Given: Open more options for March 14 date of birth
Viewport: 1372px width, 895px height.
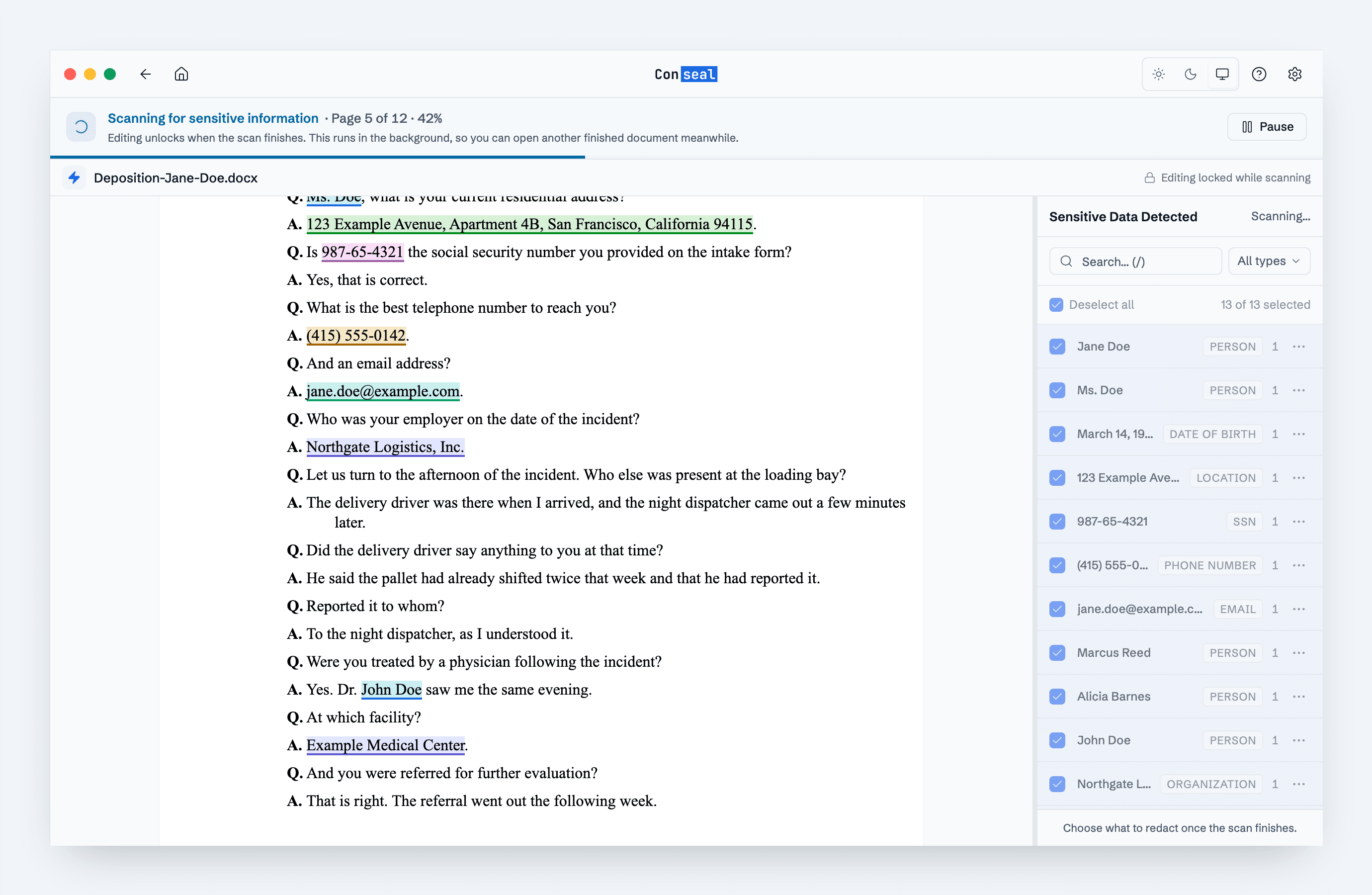Looking at the screenshot, I should [x=1299, y=434].
